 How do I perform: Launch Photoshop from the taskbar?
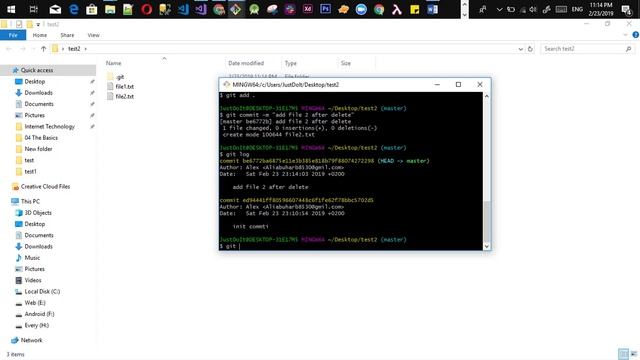pos(325,9)
